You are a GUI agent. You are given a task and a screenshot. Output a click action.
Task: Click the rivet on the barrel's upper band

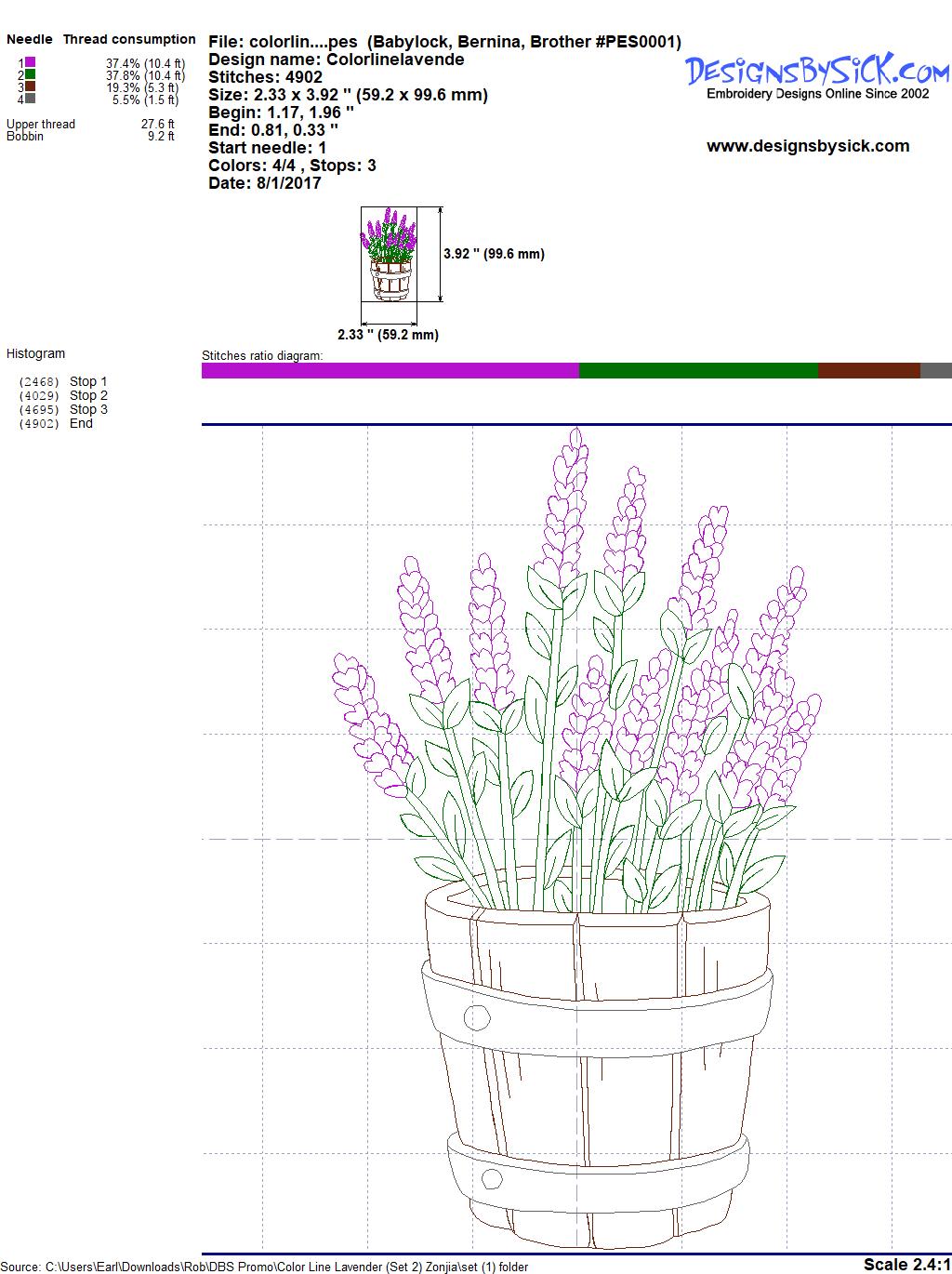pyautogui.click(x=476, y=1017)
